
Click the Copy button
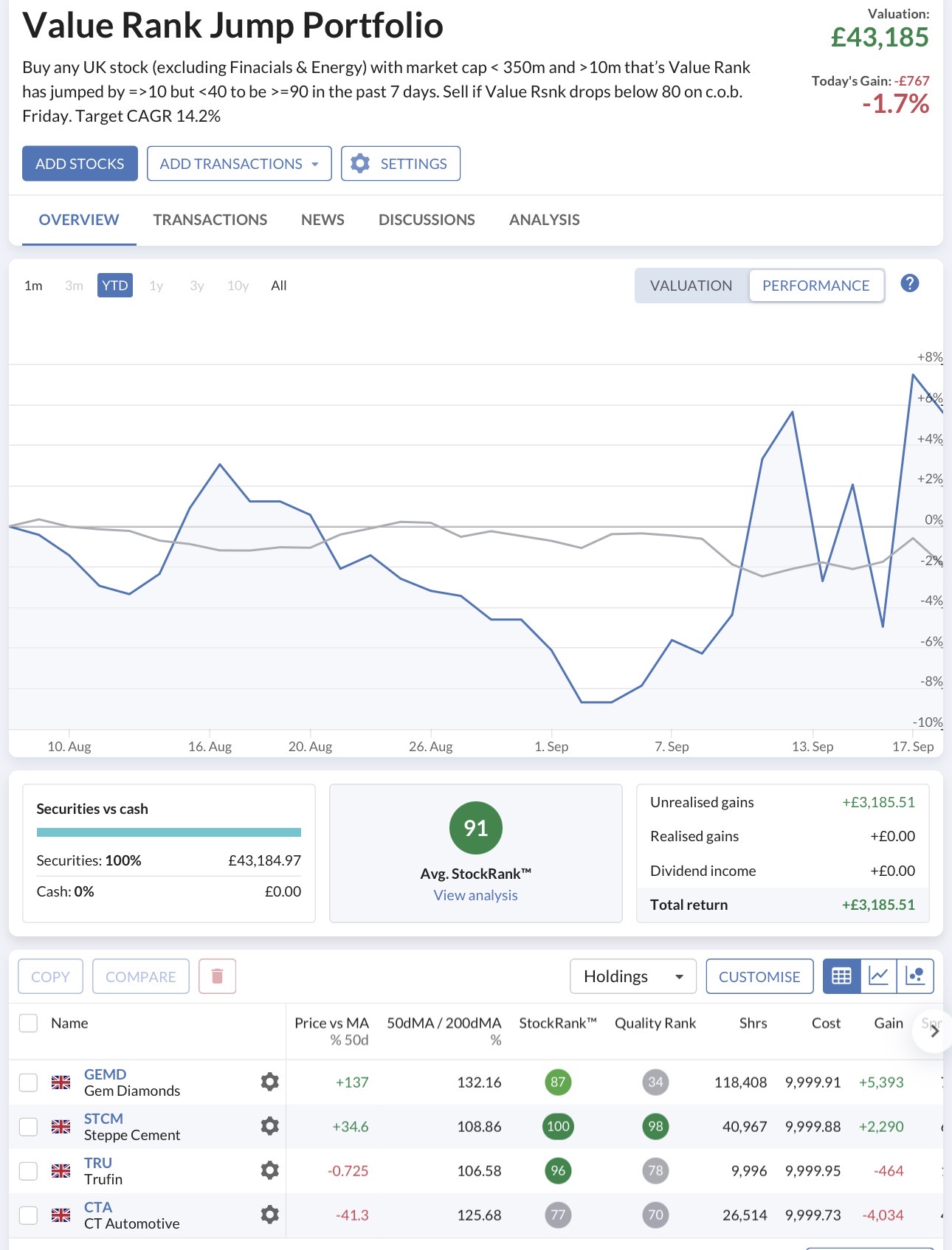[50, 976]
